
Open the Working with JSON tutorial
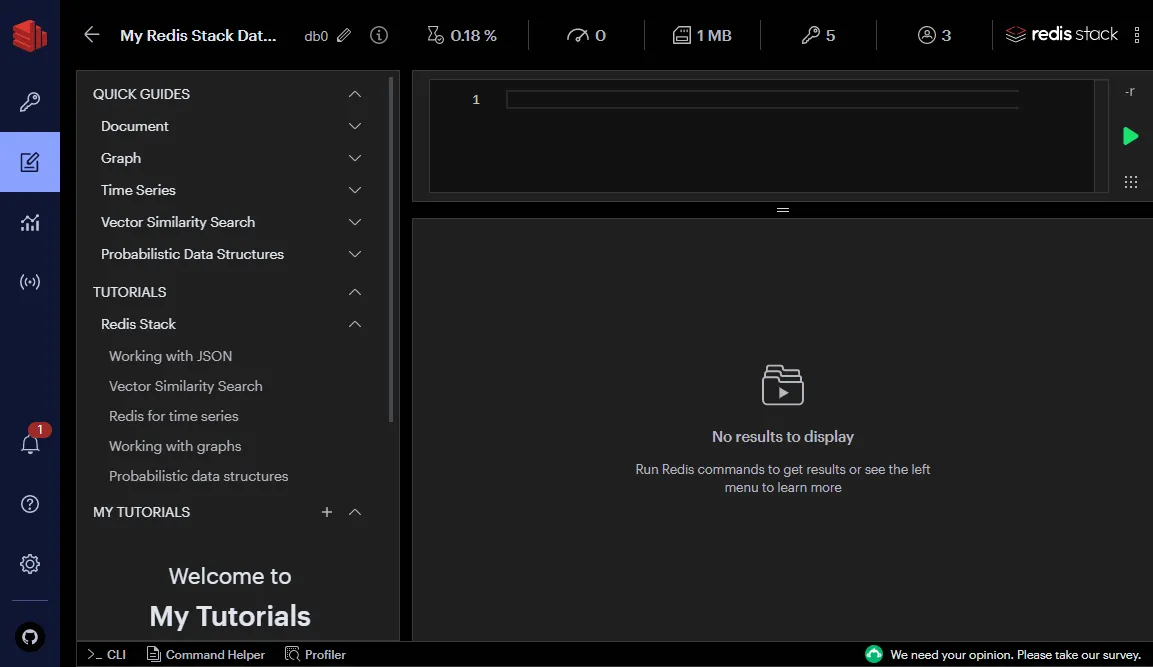pos(170,356)
